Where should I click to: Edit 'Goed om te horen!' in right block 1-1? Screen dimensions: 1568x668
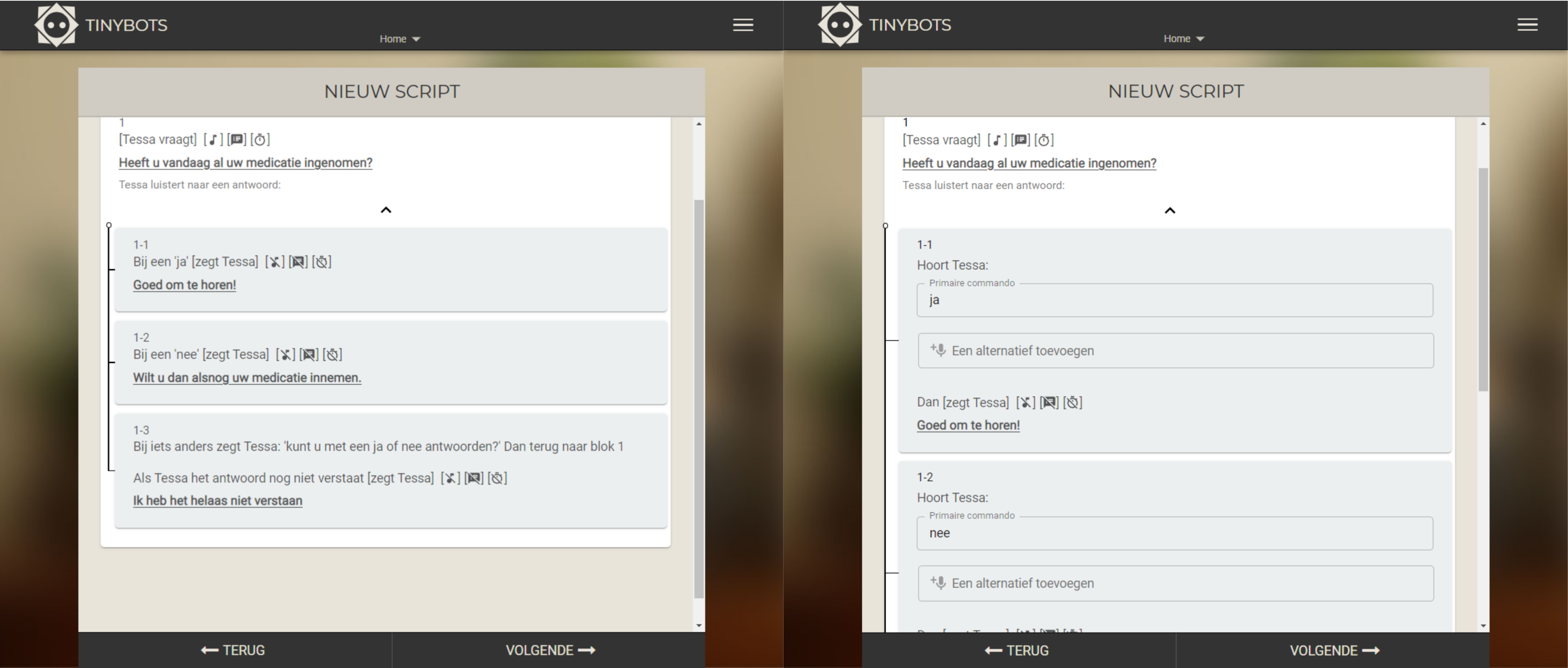click(969, 425)
